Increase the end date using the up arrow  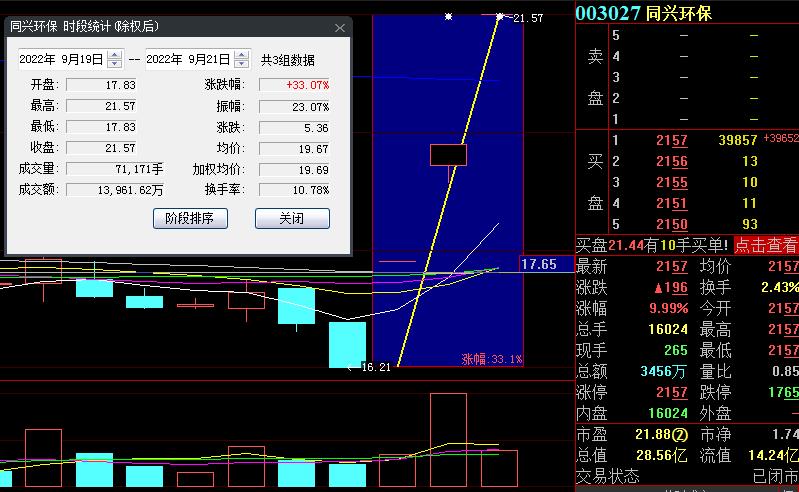(x=241, y=55)
